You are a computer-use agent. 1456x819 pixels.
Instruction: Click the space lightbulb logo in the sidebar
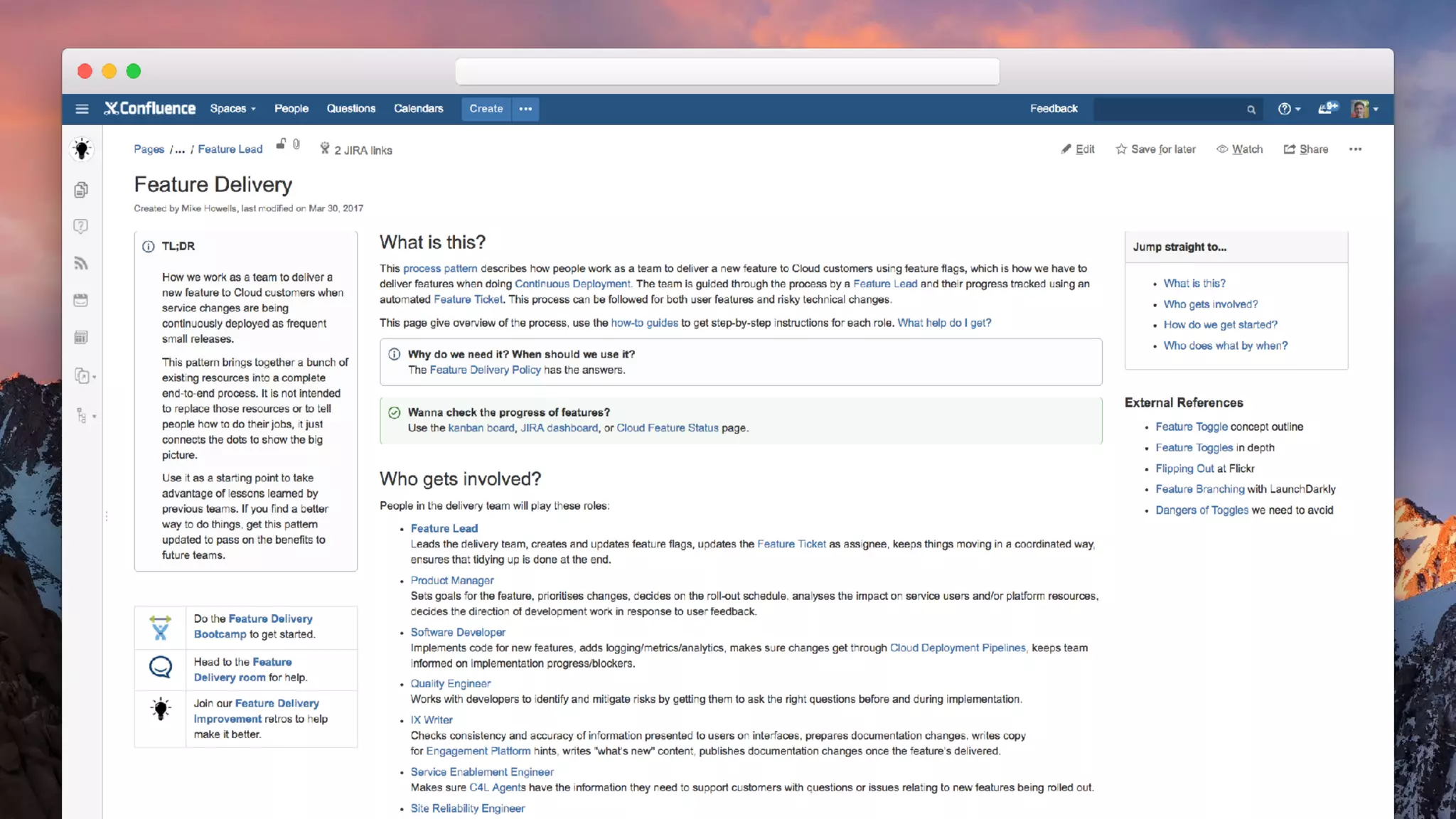(x=82, y=149)
